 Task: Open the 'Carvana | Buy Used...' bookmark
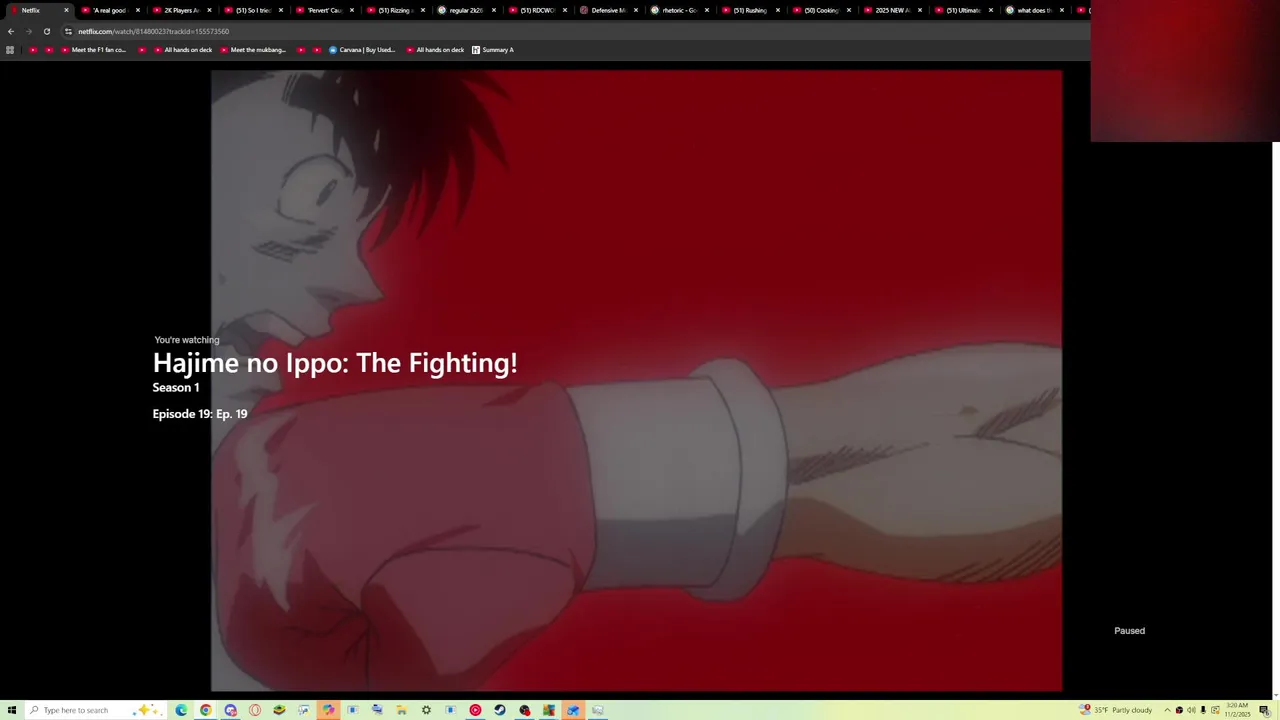(362, 50)
